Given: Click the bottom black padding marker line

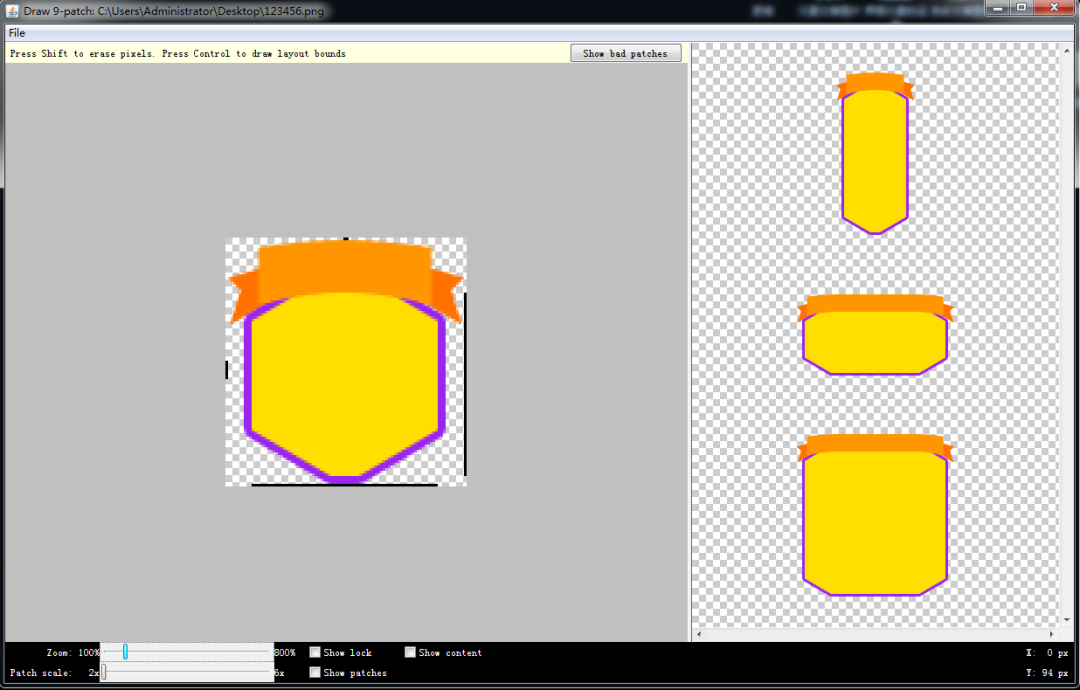Looking at the screenshot, I should pos(344,484).
